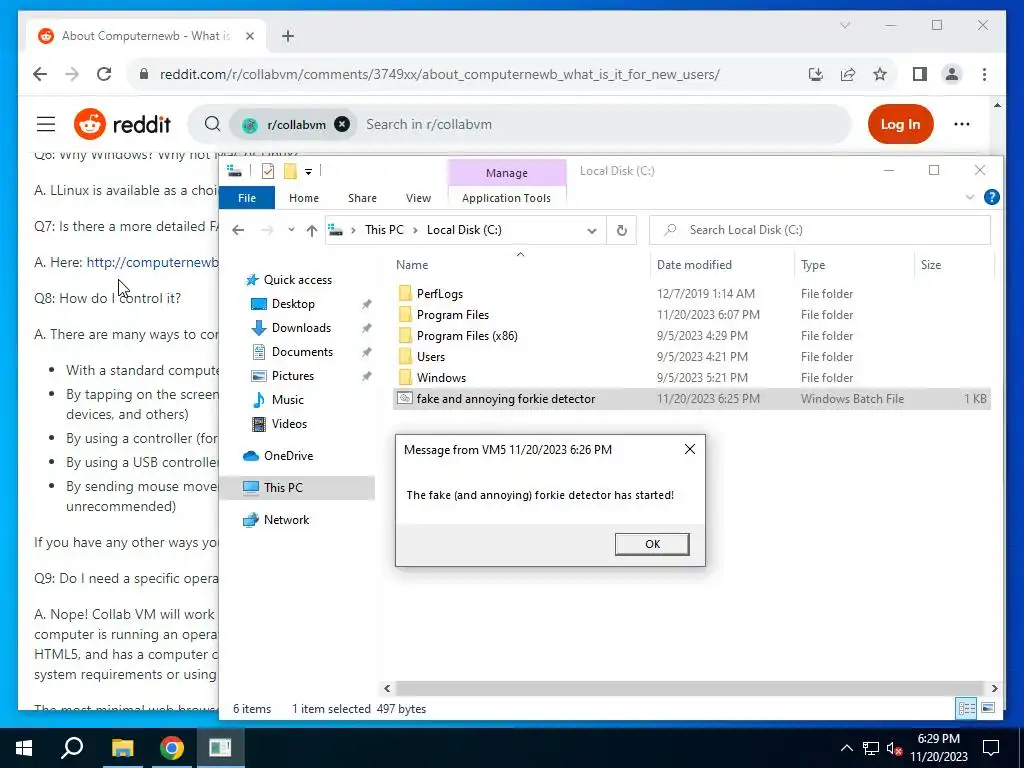
Task: Open a new Chrome tab
Action: [288, 36]
